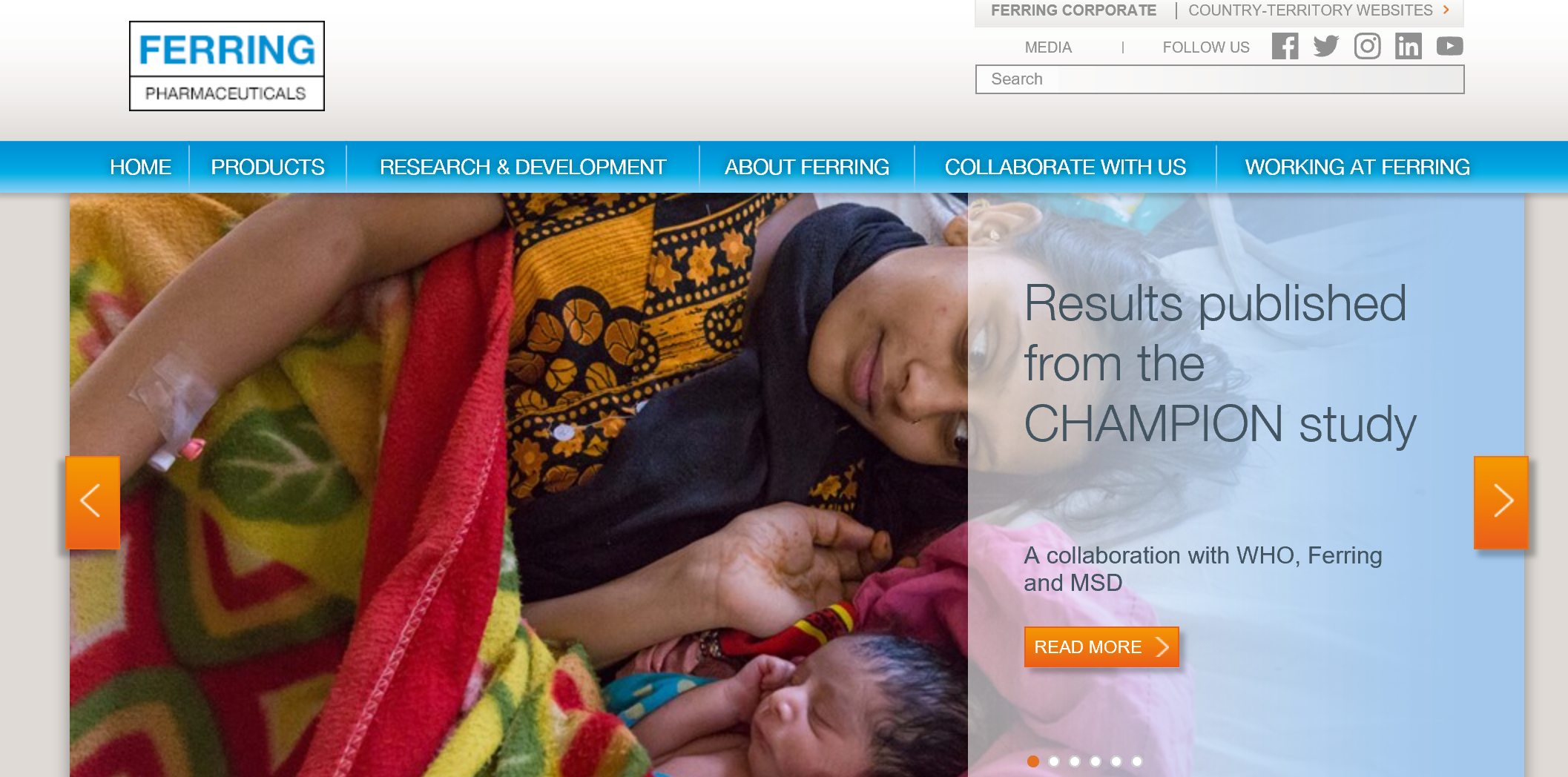Advance carousel with right orange arrow
Viewport: 1568px width, 777px height.
(1501, 503)
